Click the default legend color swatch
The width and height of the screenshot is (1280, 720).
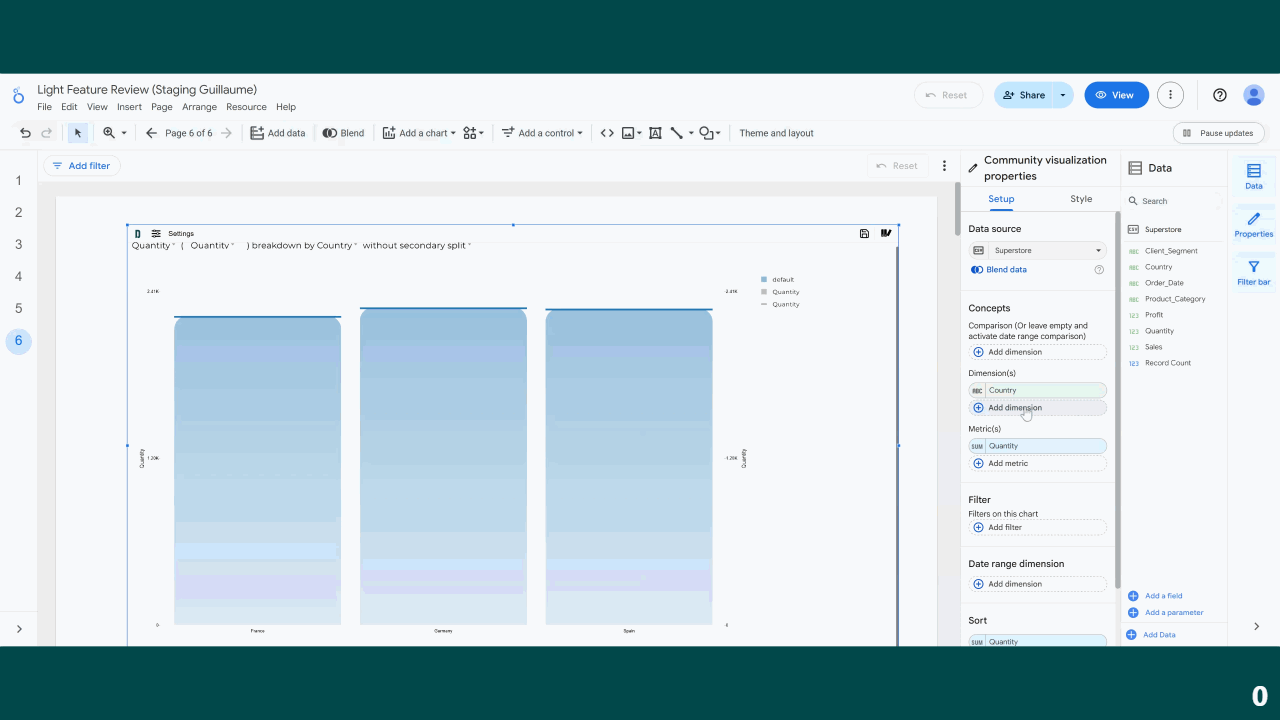[764, 280]
